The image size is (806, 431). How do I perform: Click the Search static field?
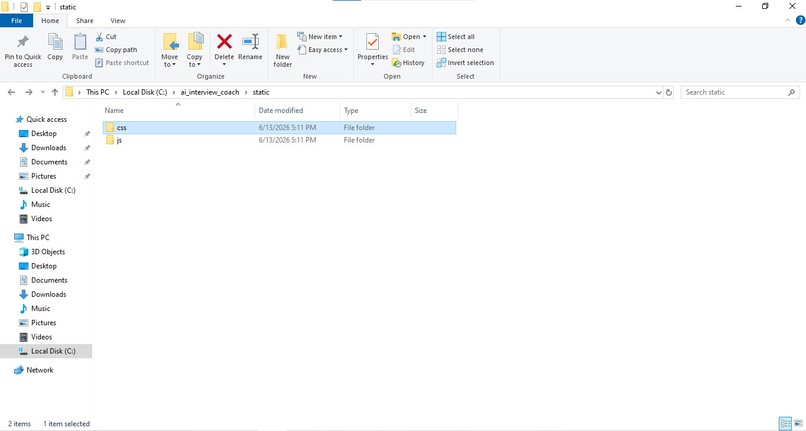click(740, 93)
